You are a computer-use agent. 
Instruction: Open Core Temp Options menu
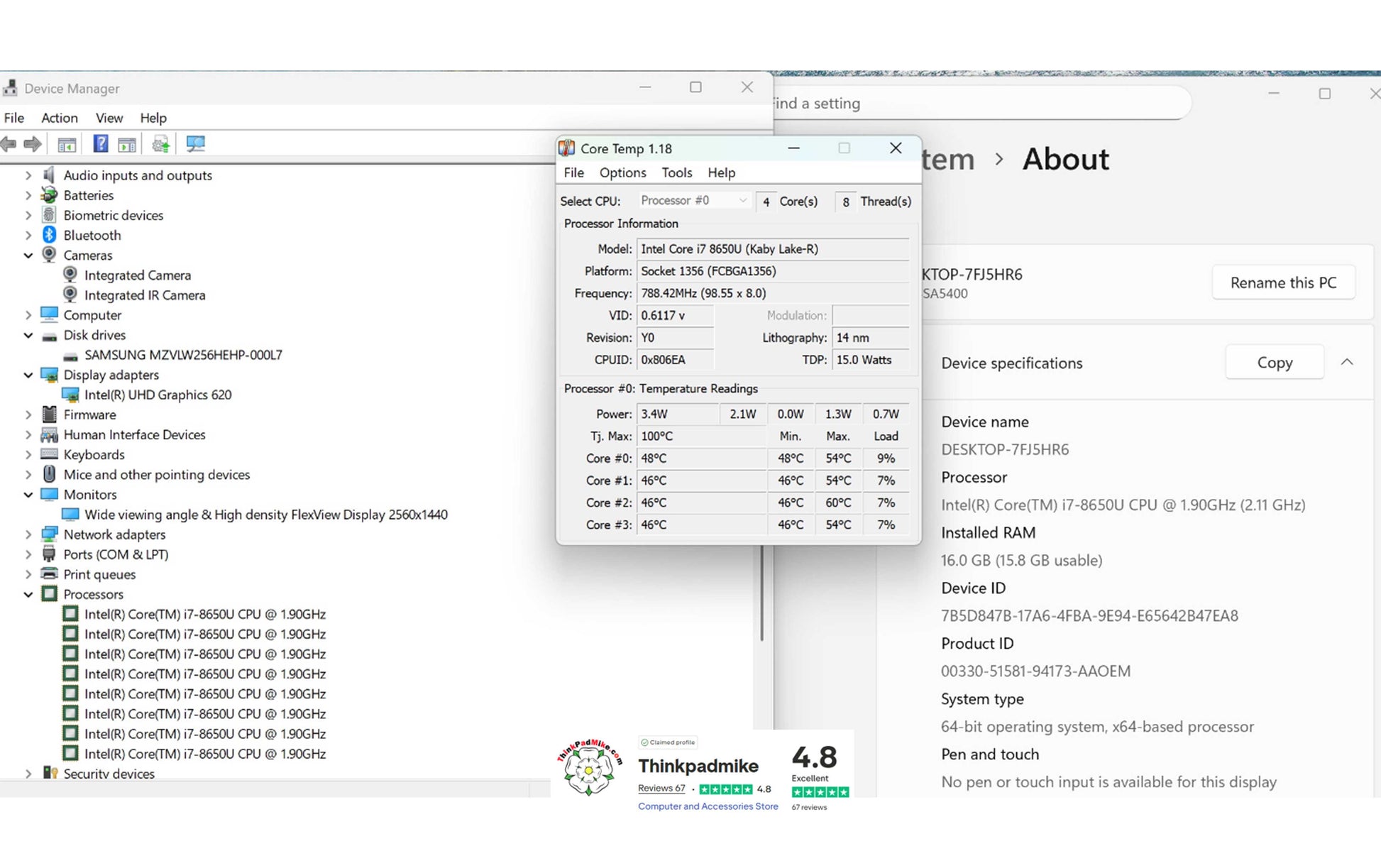[622, 172]
